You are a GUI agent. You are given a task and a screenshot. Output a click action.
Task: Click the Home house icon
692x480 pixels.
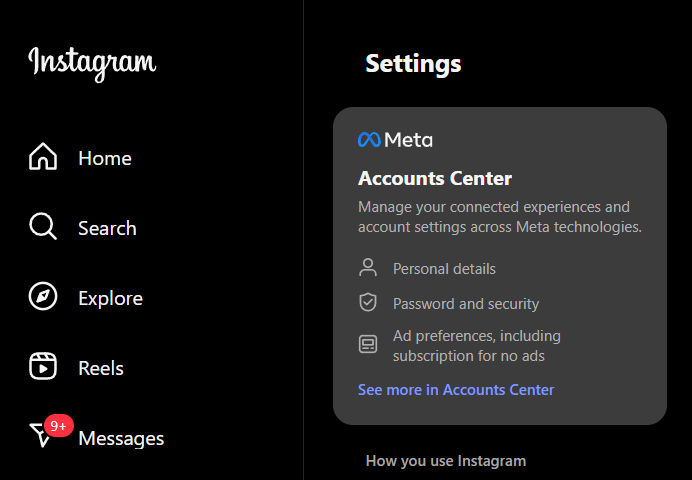(x=43, y=158)
